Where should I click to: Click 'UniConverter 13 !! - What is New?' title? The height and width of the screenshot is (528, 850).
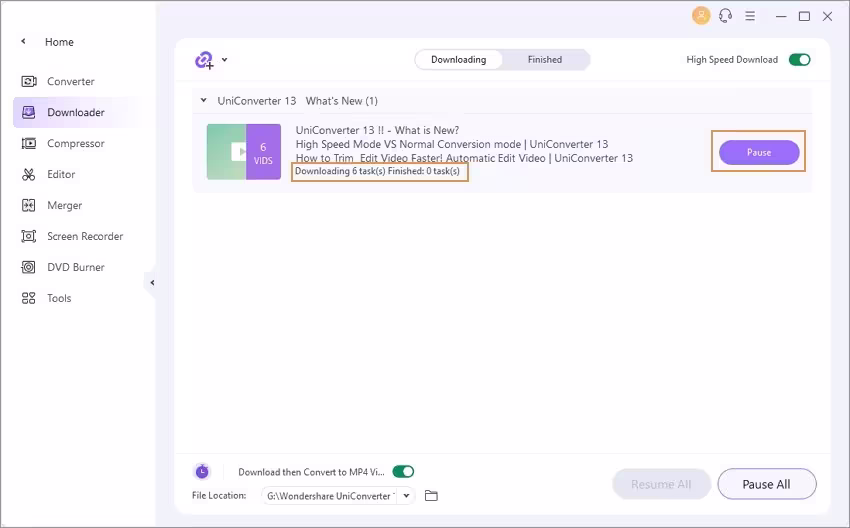[377, 130]
